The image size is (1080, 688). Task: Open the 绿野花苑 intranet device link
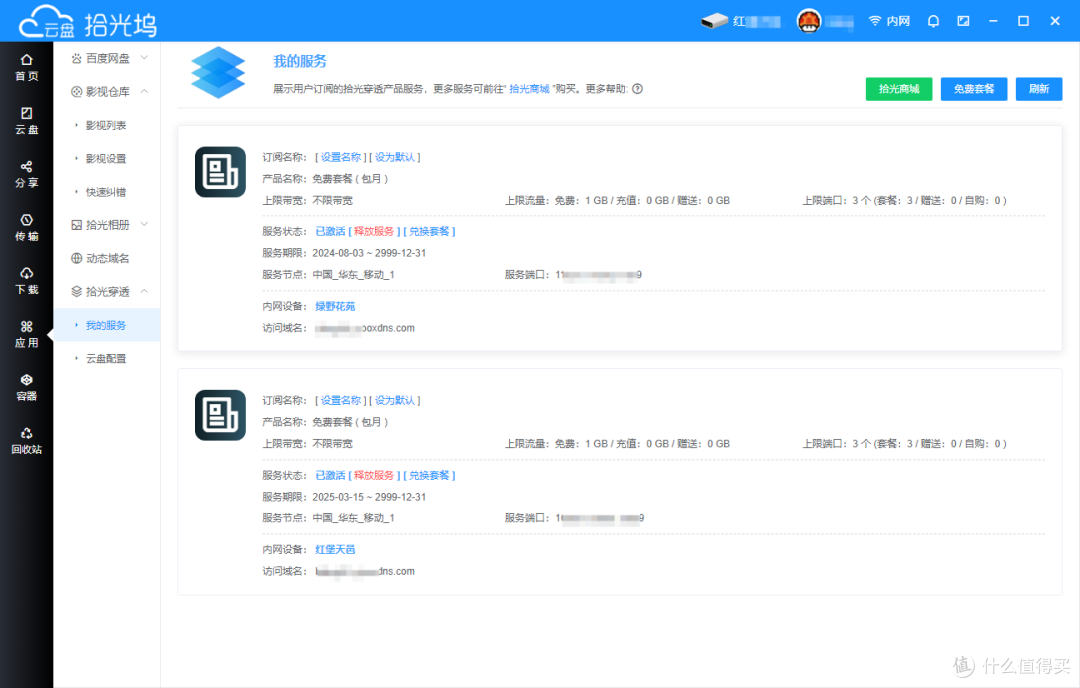point(335,306)
